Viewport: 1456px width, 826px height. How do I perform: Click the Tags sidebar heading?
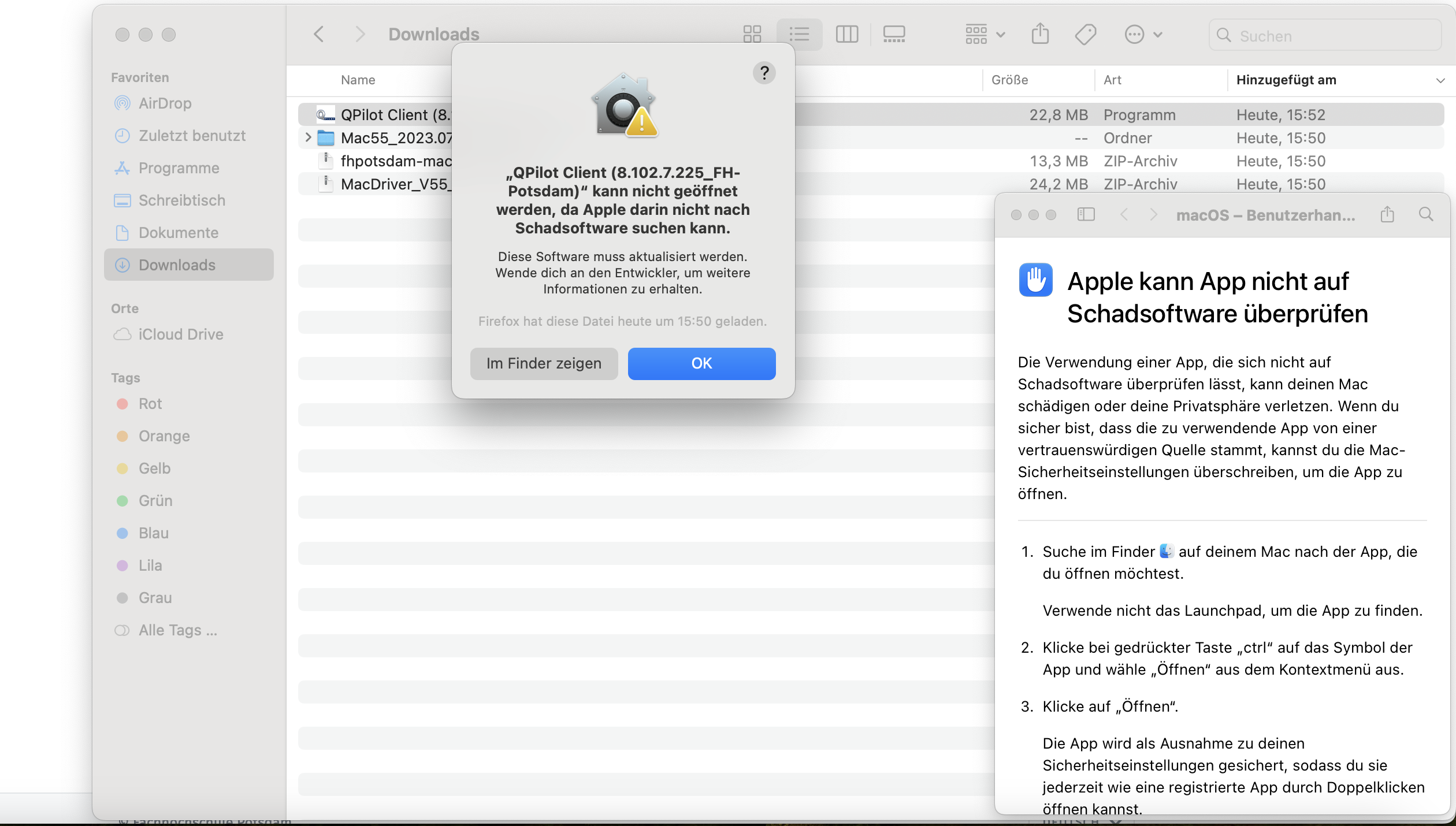point(125,378)
